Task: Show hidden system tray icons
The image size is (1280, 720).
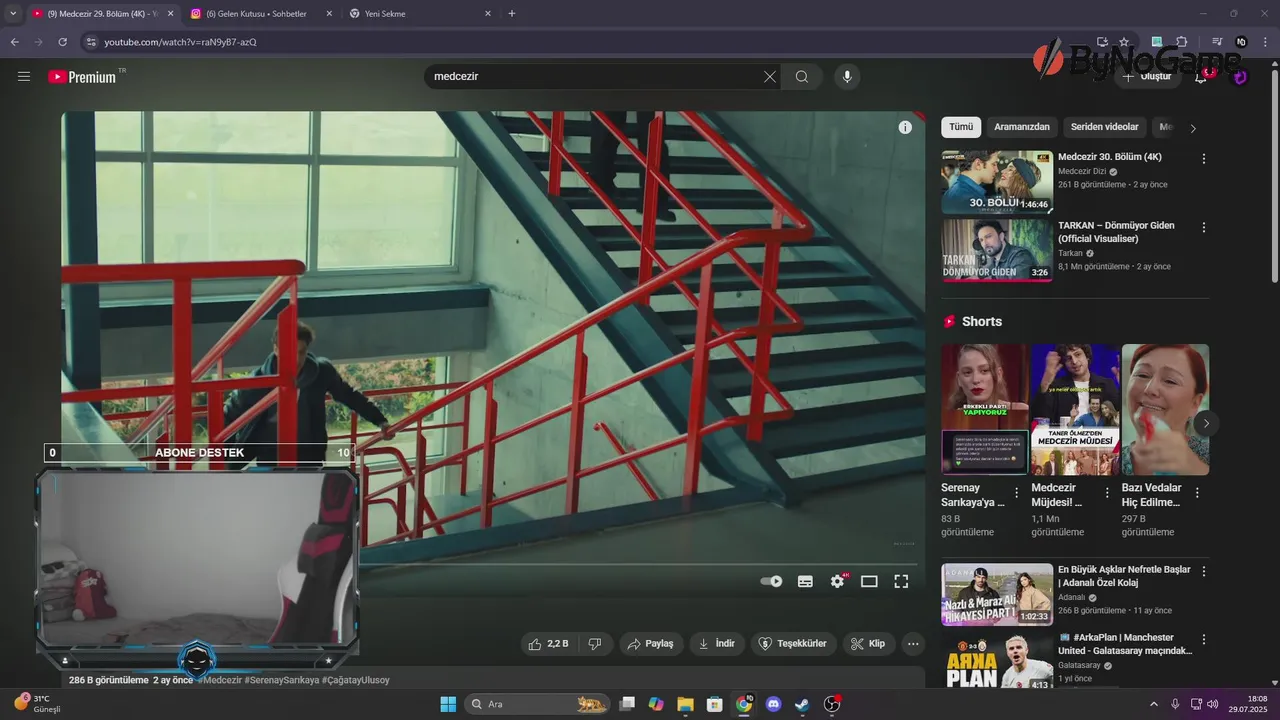Action: point(1153,704)
